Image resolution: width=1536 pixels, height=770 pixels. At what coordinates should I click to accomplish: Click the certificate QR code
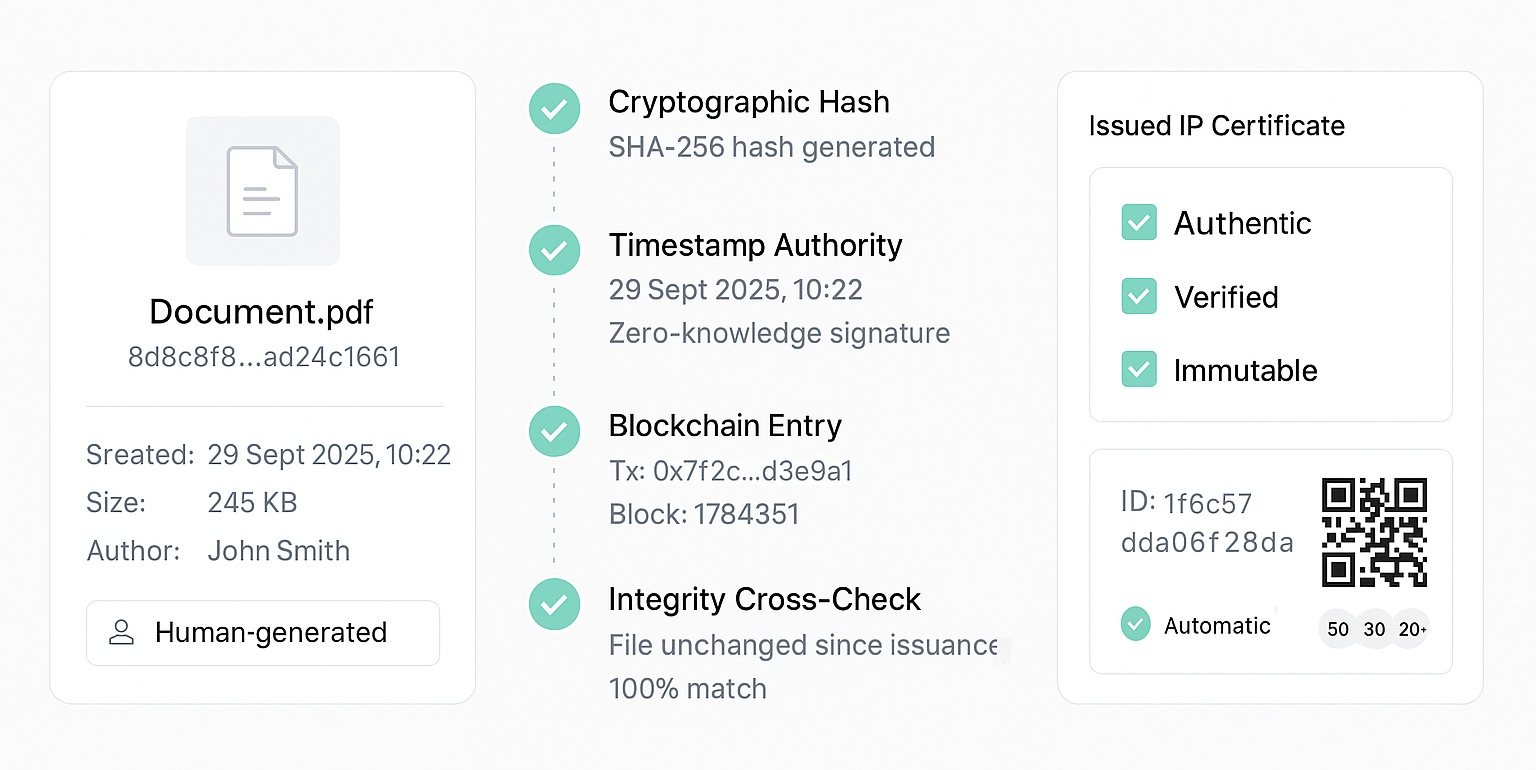coord(1374,532)
